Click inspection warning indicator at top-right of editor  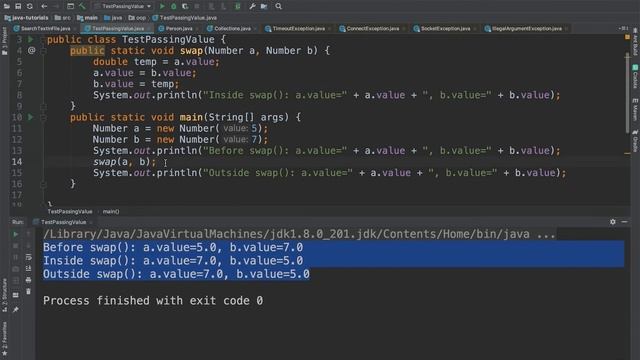pyautogui.click(x=627, y=37)
